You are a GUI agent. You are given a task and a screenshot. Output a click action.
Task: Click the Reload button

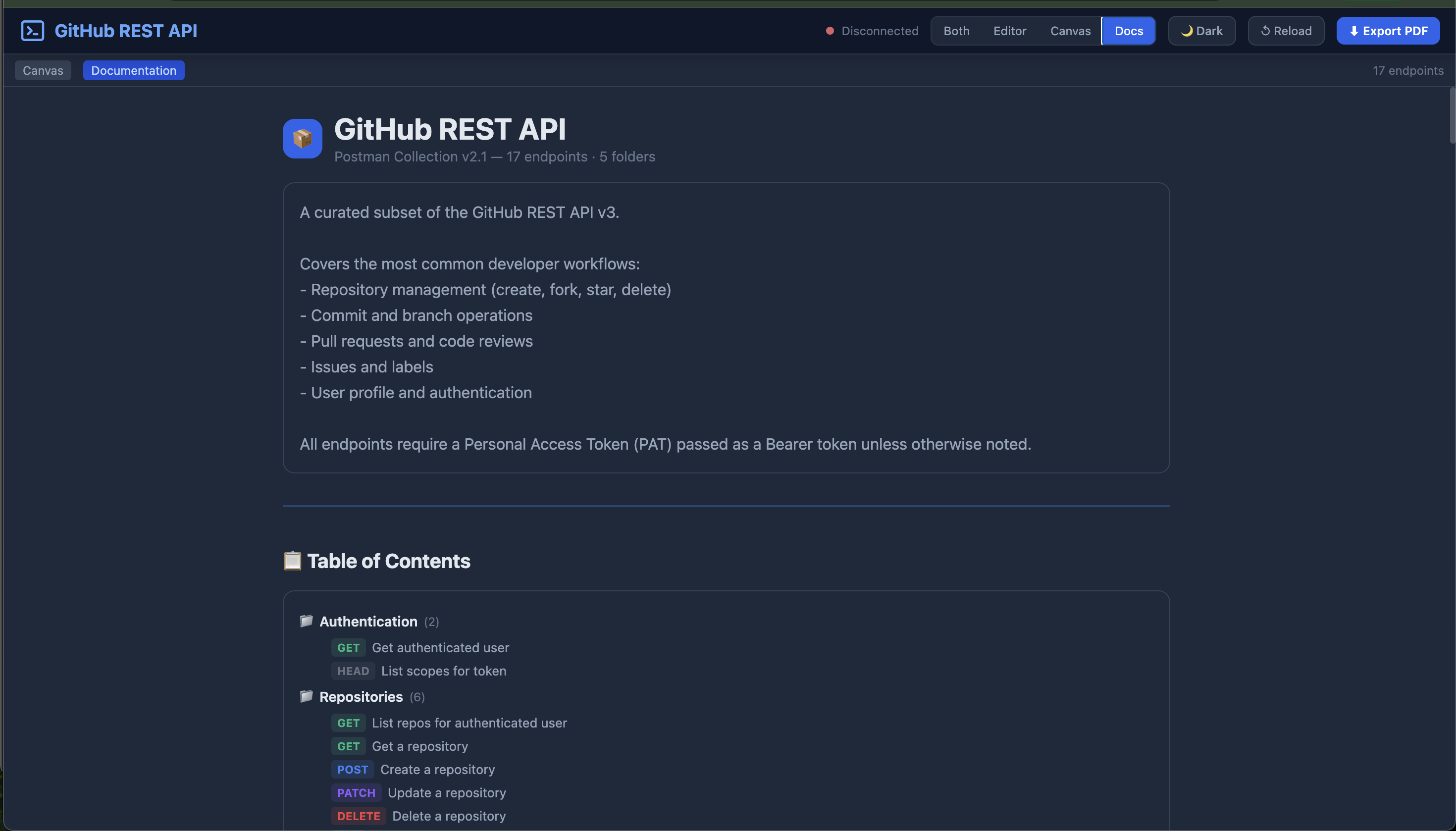click(1286, 31)
